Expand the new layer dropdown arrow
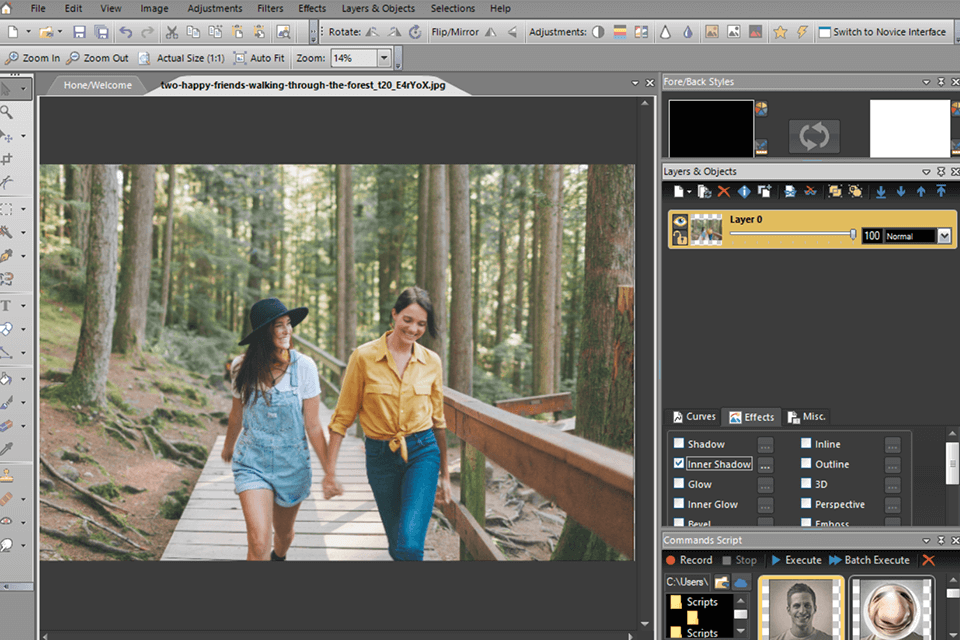Screen dimensions: 960x640 [x=691, y=191]
